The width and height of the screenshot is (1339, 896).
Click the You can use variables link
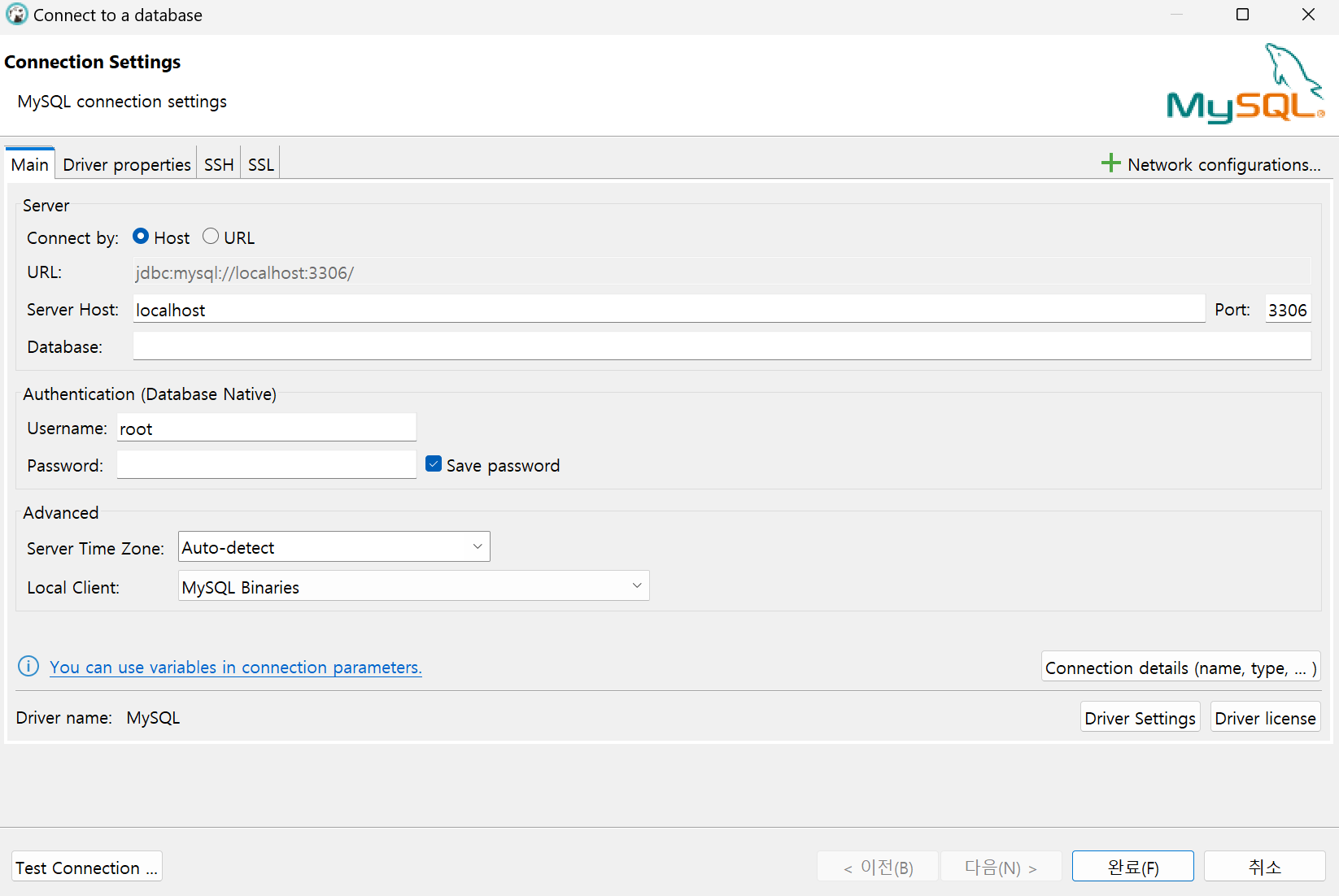235,667
